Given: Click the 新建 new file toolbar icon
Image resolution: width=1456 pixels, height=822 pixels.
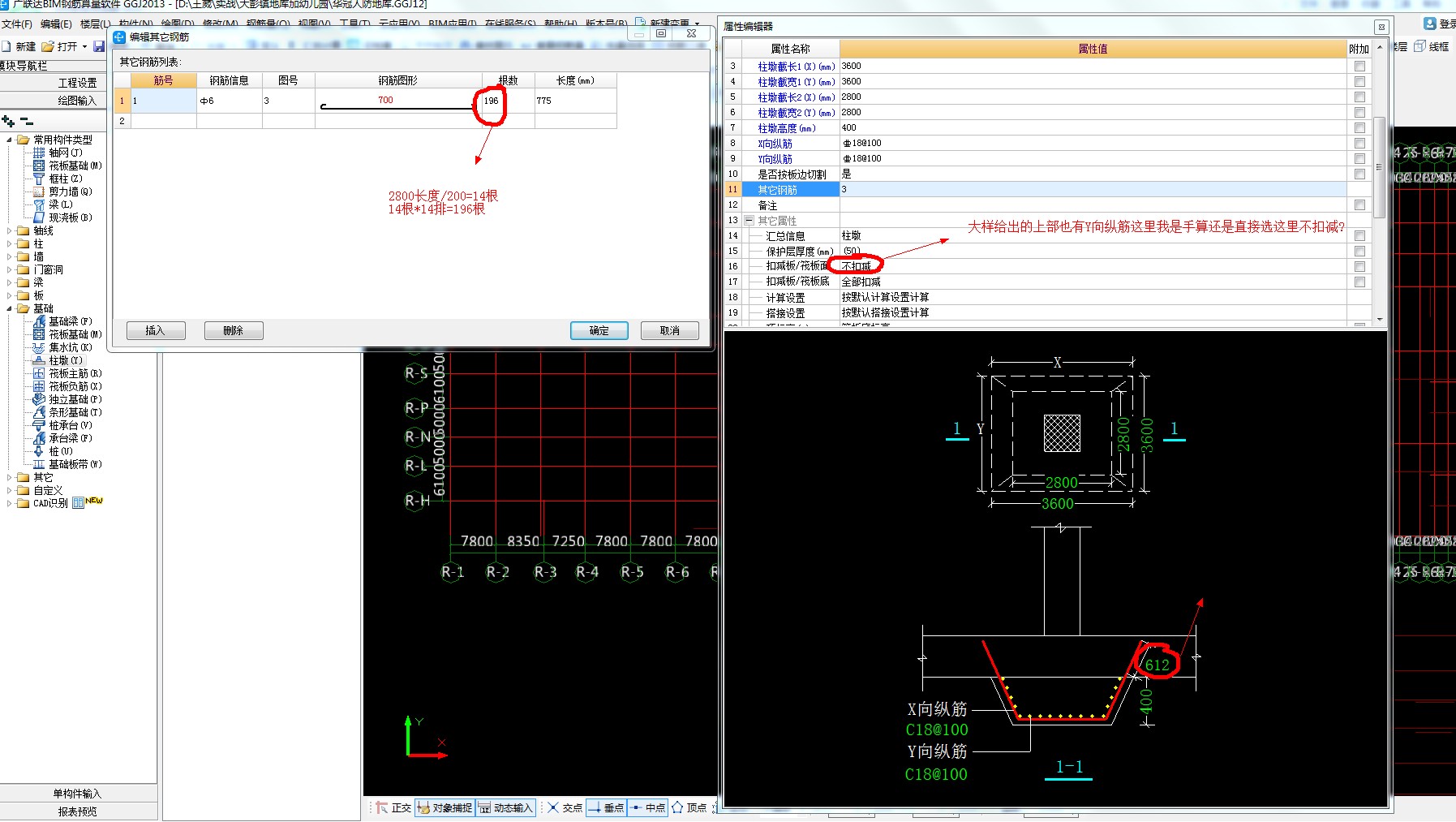Looking at the screenshot, I should (19, 47).
